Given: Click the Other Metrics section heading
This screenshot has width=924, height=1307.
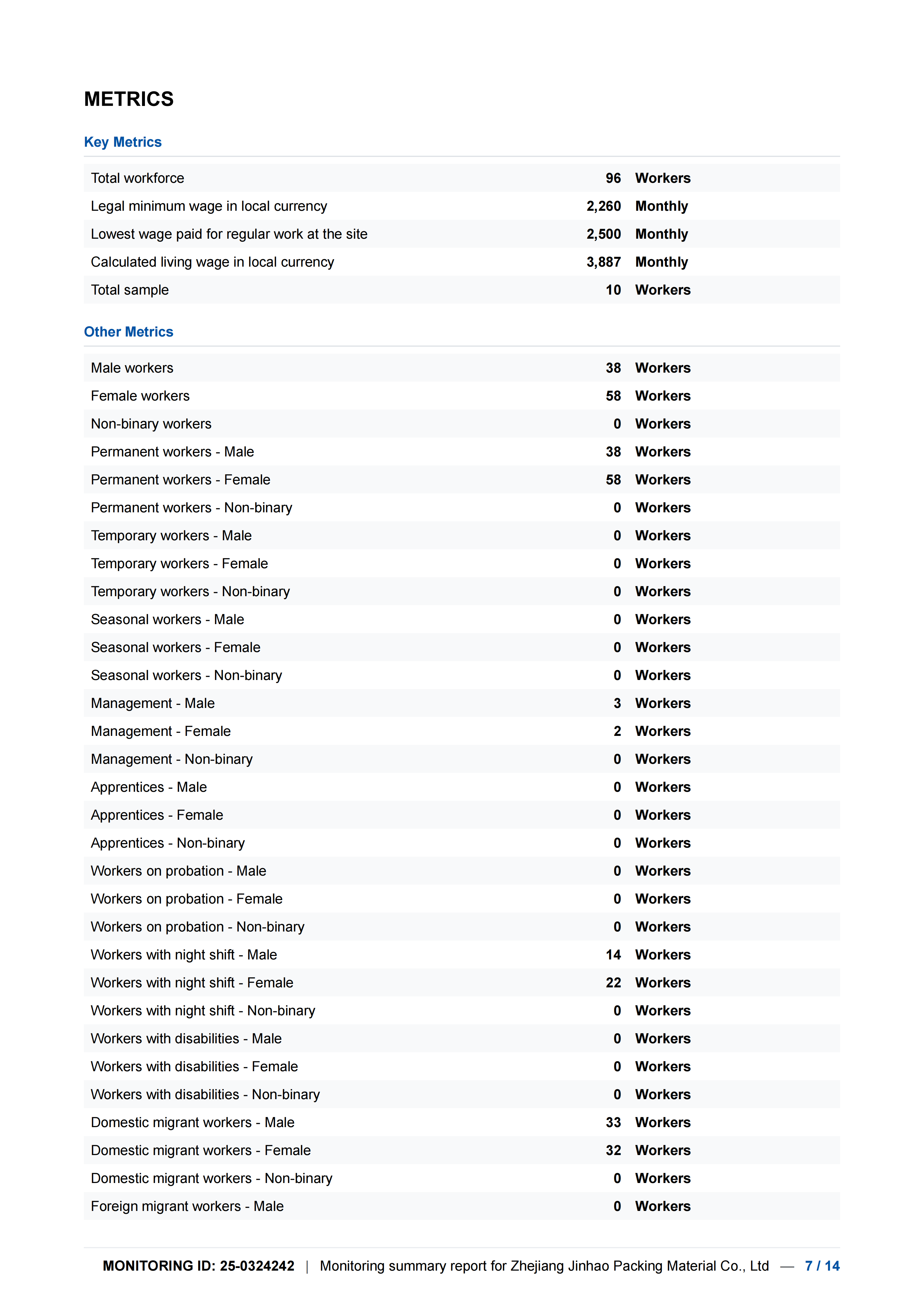Looking at the screenshot, I should coord(128,332).
